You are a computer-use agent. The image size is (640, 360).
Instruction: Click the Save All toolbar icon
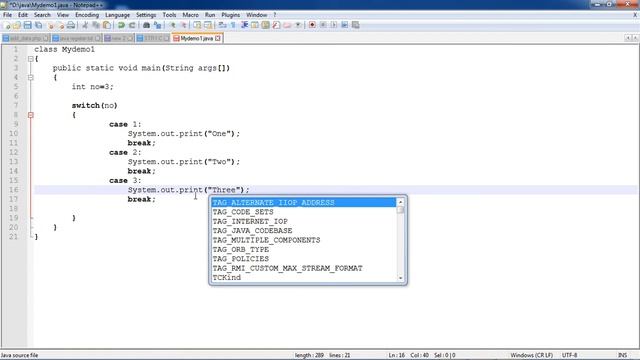(x=38, y=25)
